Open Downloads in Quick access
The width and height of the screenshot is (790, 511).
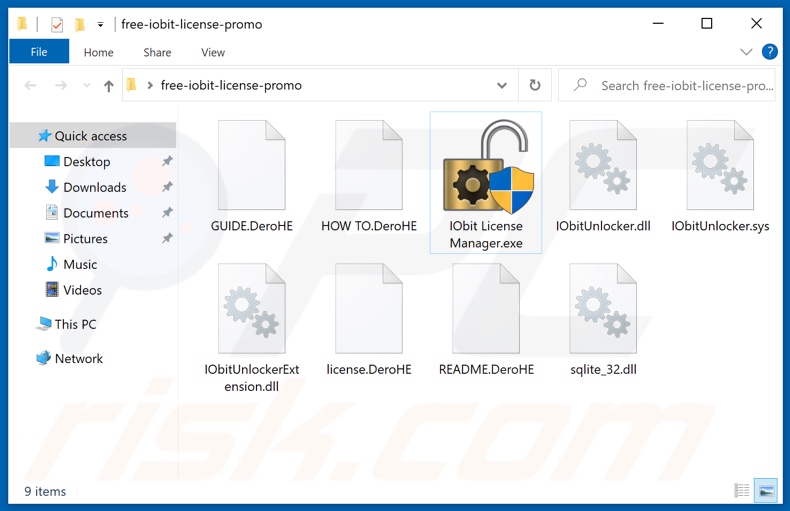[x=94, y=187]
